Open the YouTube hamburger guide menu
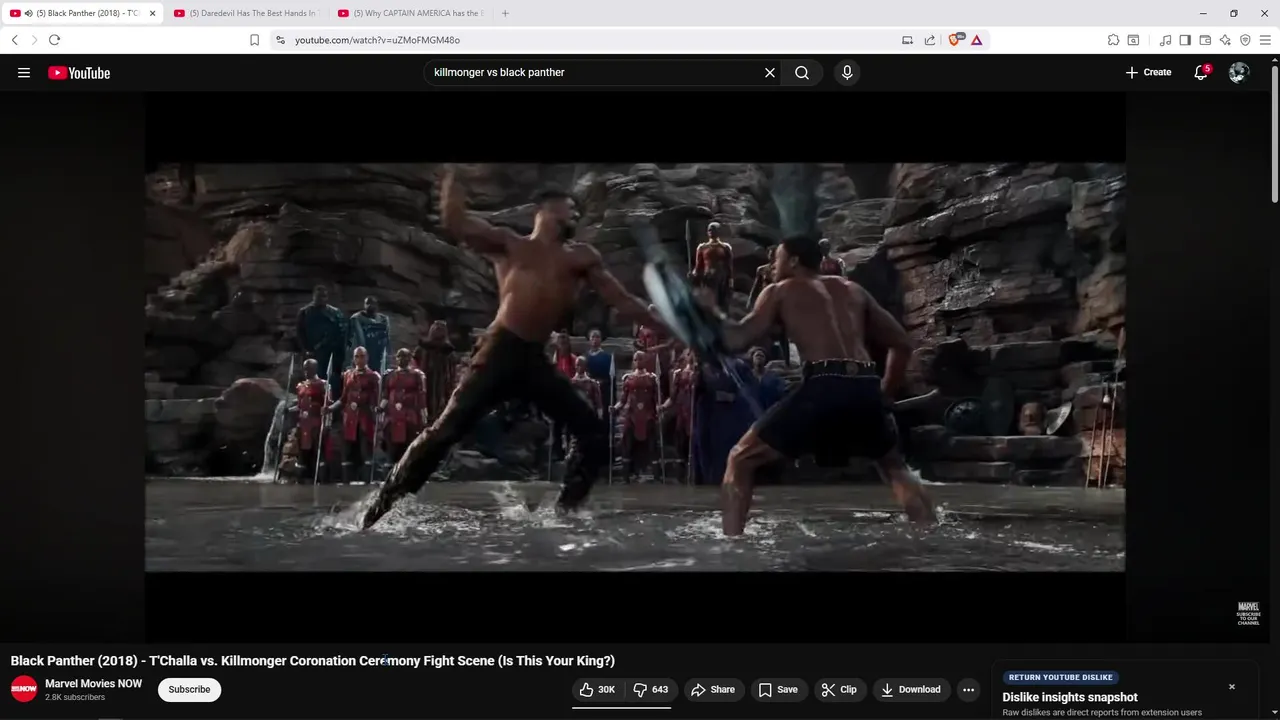The height and width of the screenshot is (720, 1280). click(x=24, y=72)
